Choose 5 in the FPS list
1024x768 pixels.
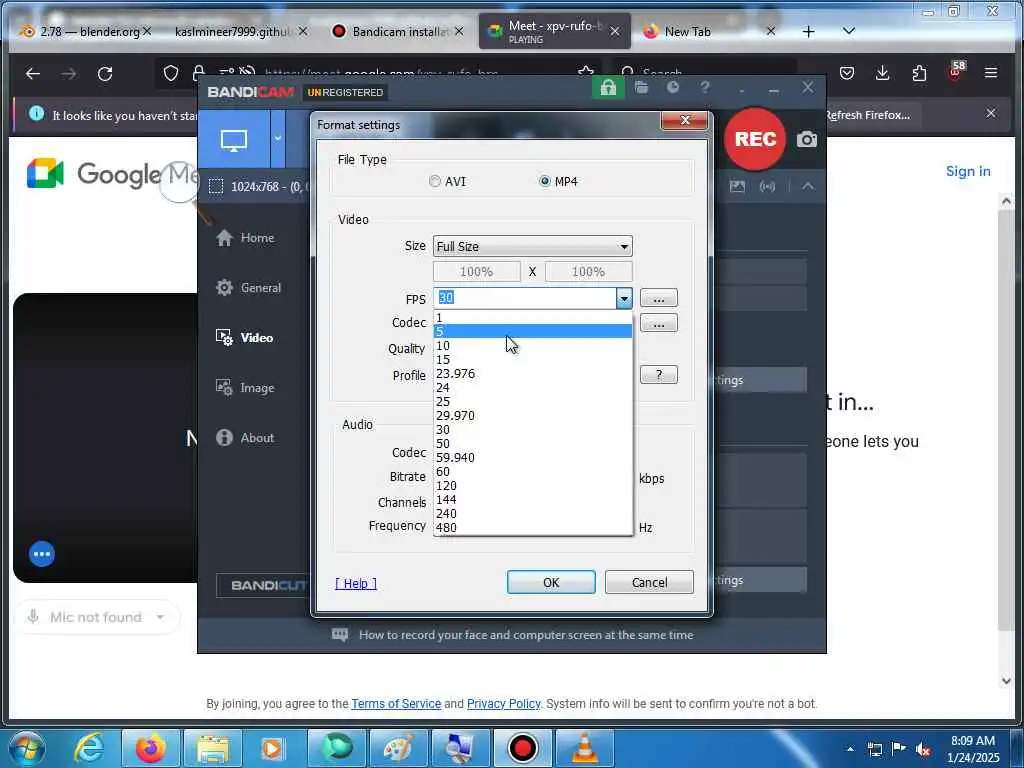pyautogui.click(x=533, y=332)
